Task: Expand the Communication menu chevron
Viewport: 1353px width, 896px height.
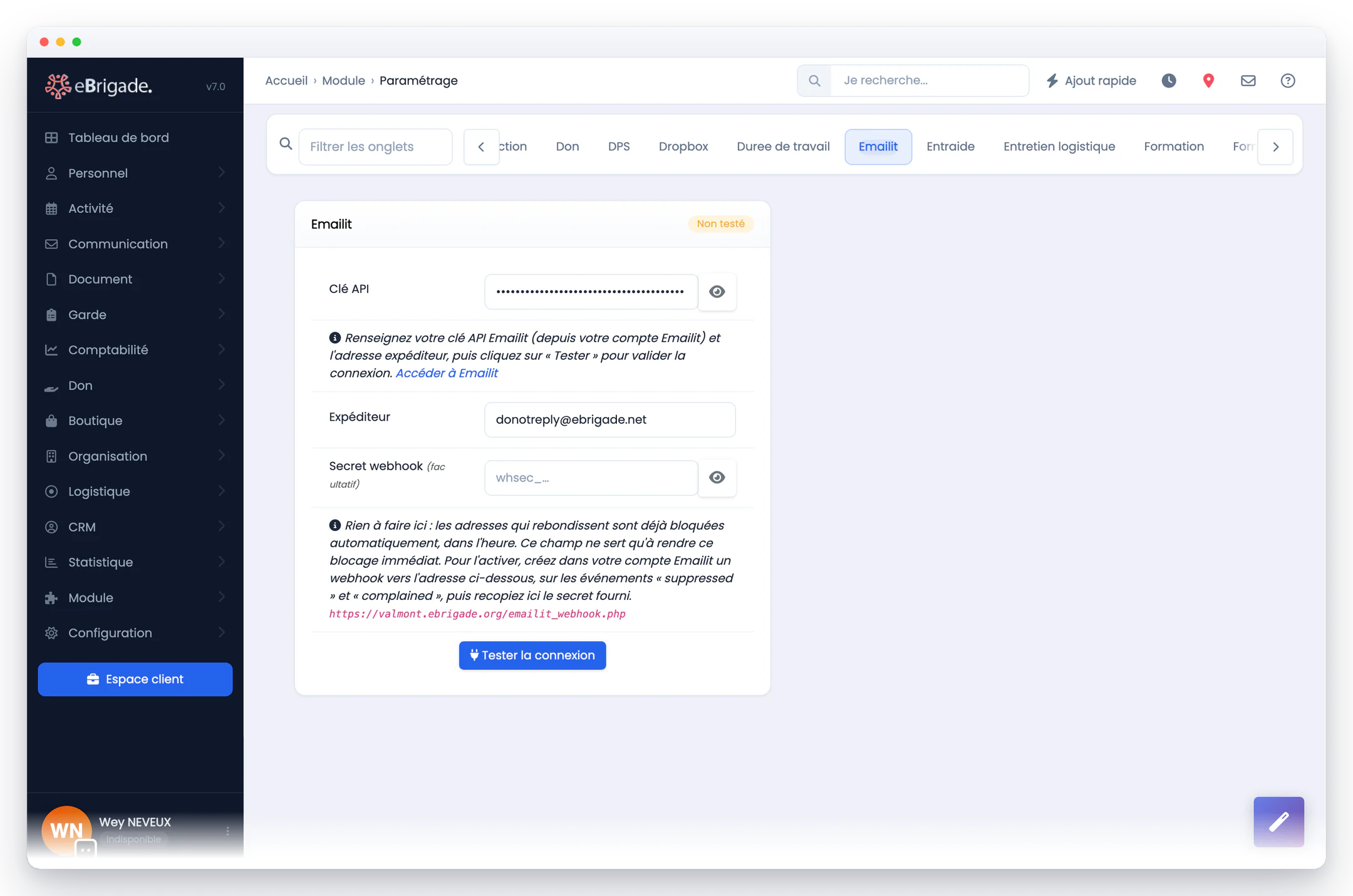Action: tap(221, 244)
